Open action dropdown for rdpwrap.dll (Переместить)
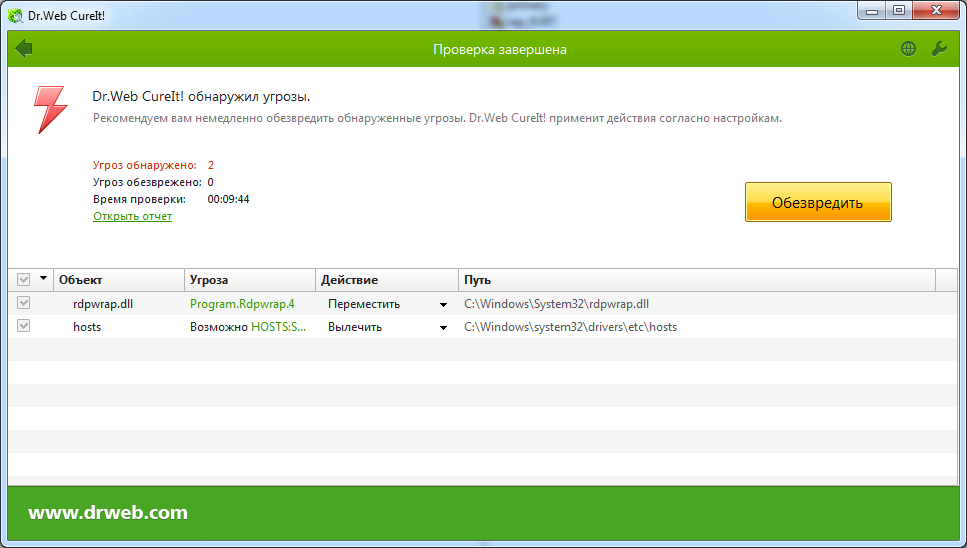The width and height of the screenshot is (967, 548). click(x=443, y=305)
